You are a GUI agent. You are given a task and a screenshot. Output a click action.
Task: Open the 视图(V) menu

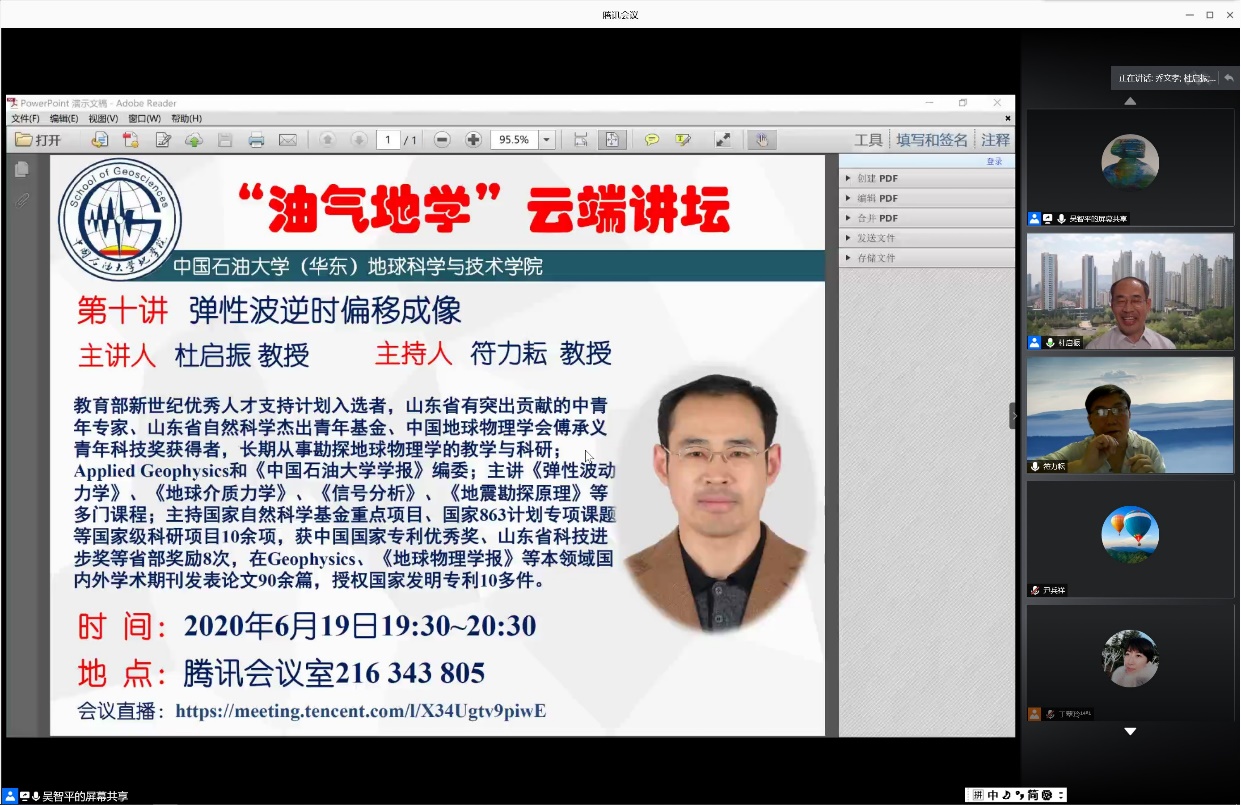(x=104, y=119)
